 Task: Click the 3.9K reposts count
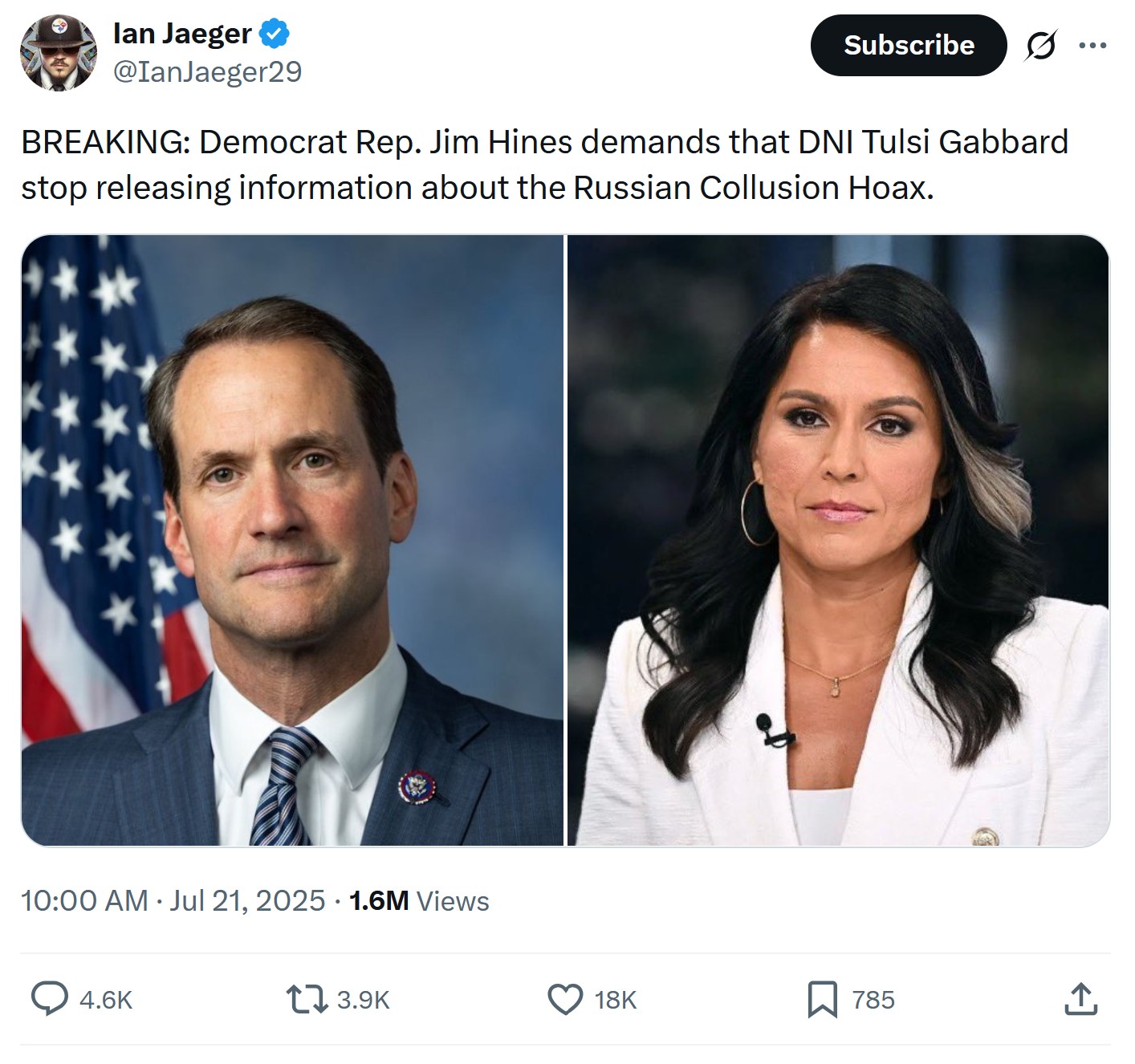(363, 1000)
